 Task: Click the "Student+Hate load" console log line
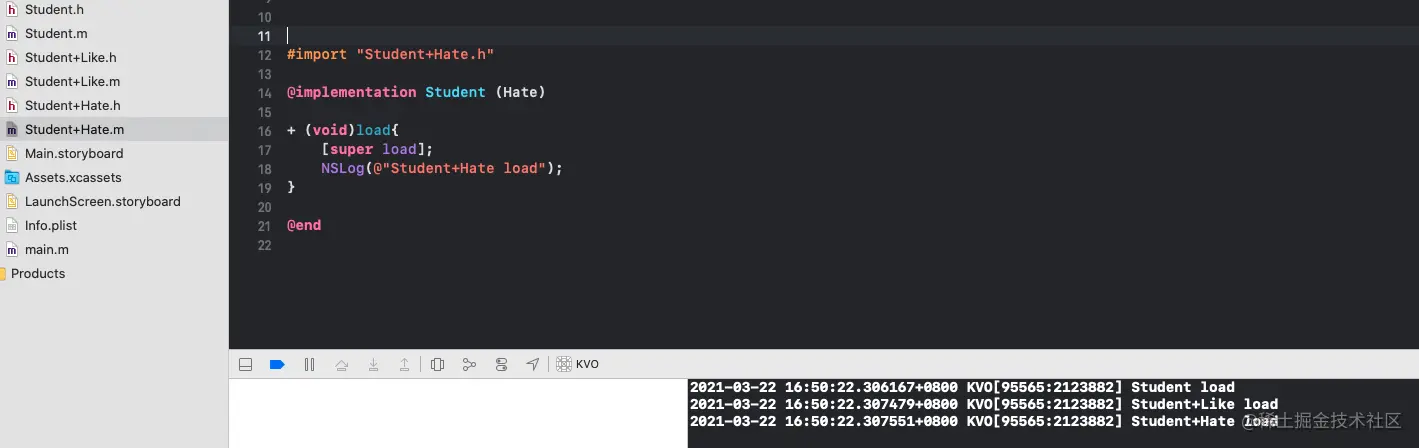pyautogui.click(x=984, y=421)
